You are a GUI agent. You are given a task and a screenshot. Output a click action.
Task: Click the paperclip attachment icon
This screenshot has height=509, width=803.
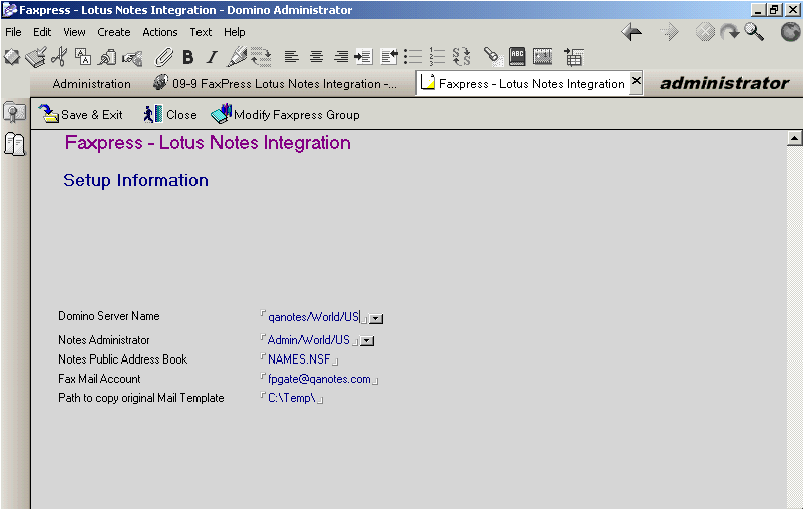(x=163, y=57)
